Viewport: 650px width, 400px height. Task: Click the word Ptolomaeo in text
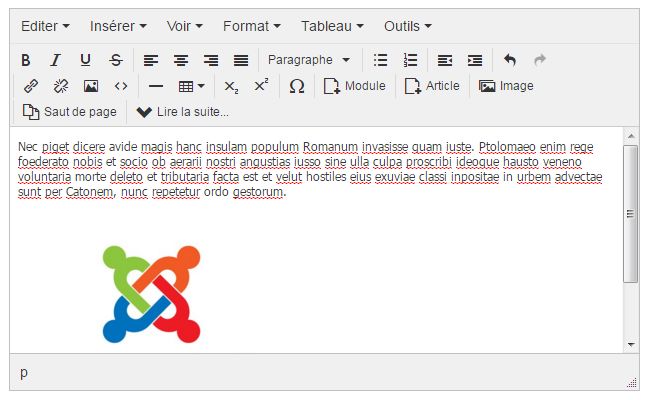[x=507, y=147]
